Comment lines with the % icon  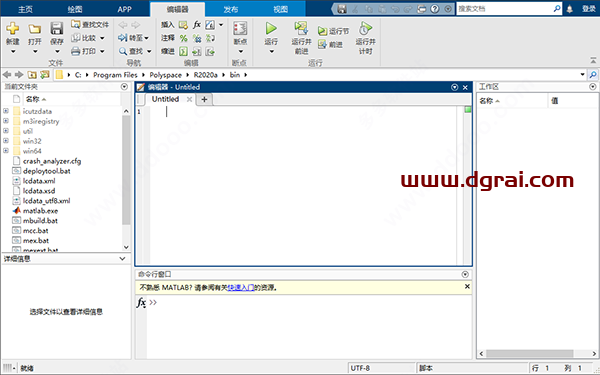point(183,38)
